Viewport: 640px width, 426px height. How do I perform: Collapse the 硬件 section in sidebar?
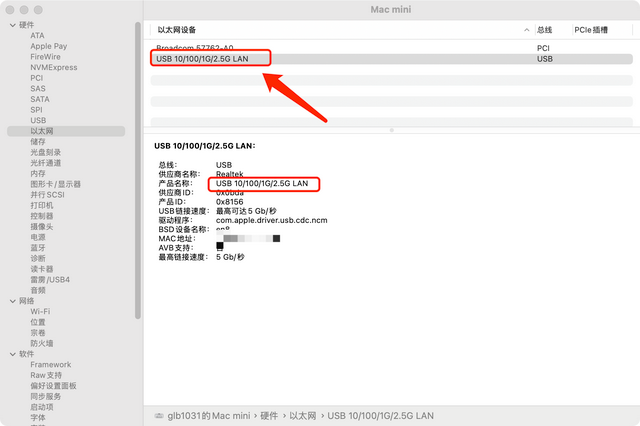(13, 25)
